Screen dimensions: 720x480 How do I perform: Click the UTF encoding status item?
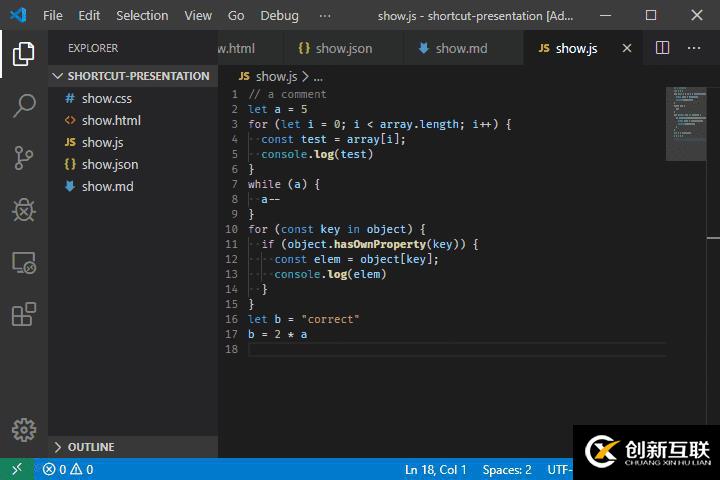560,469
